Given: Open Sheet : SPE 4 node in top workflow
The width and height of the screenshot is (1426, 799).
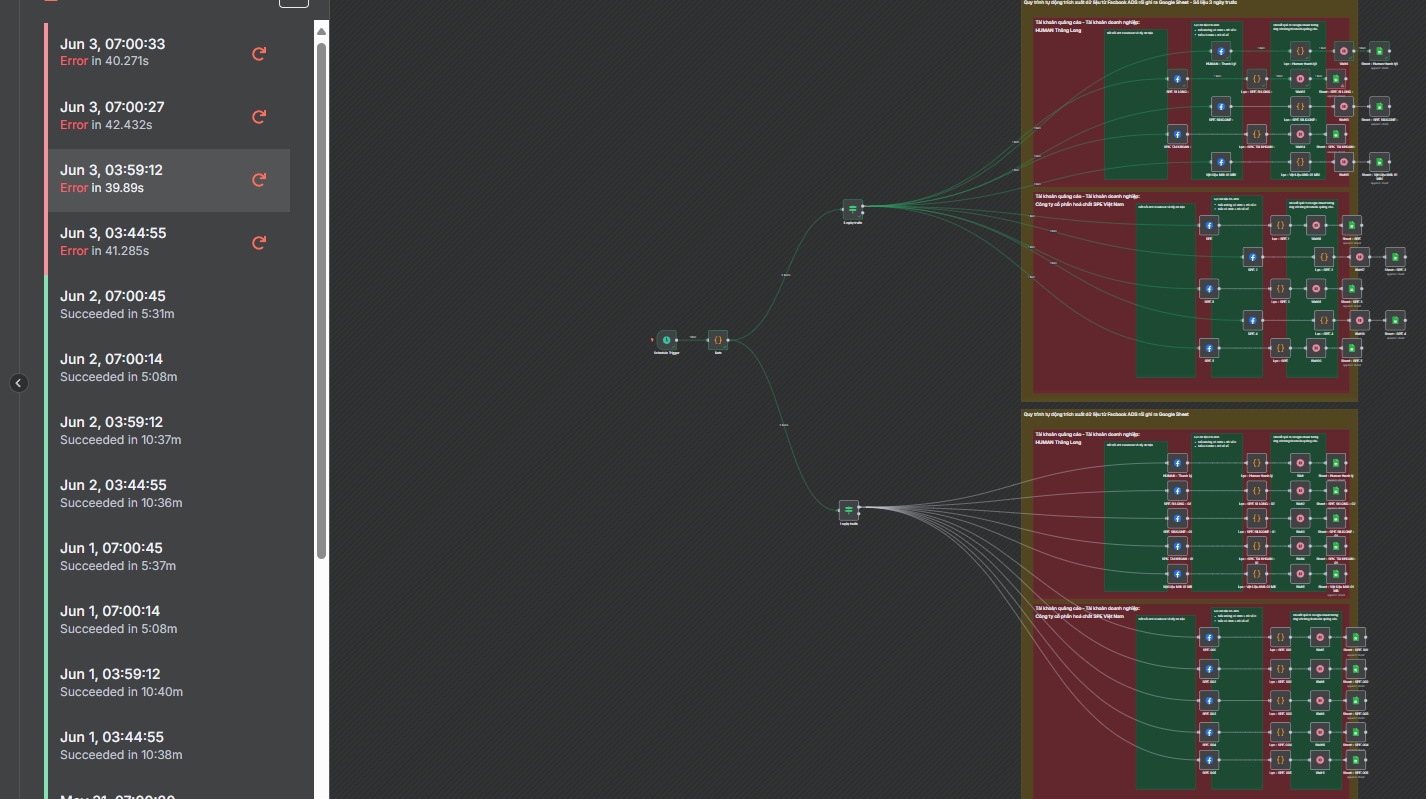Looking at the screenshot, I should (x=1395, y=320).
